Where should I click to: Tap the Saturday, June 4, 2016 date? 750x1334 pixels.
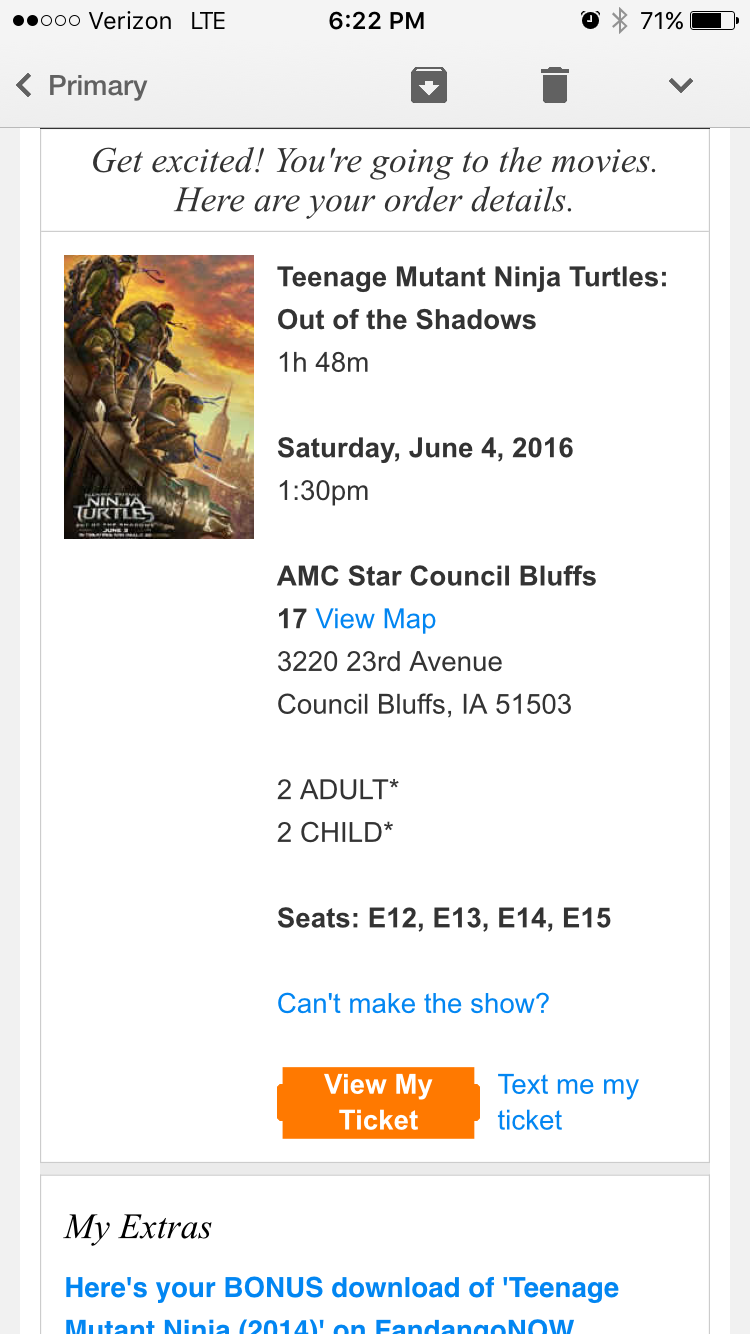pyautogui.click(x=425, y=448)
